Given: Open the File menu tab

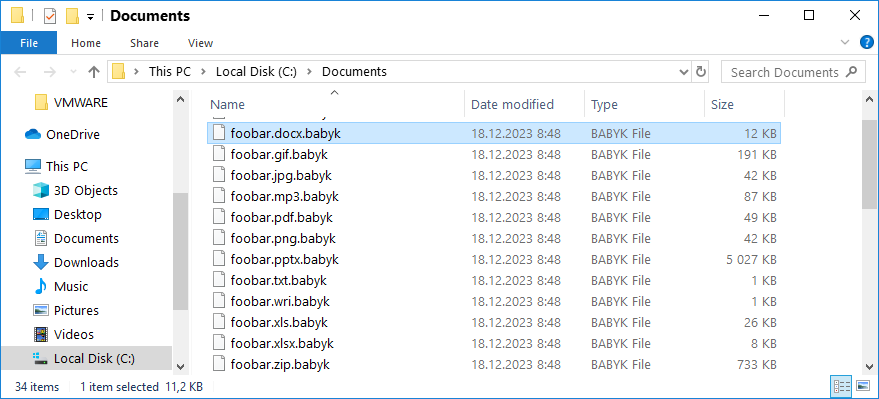Looking at the screenshot, I should point(29,43).
